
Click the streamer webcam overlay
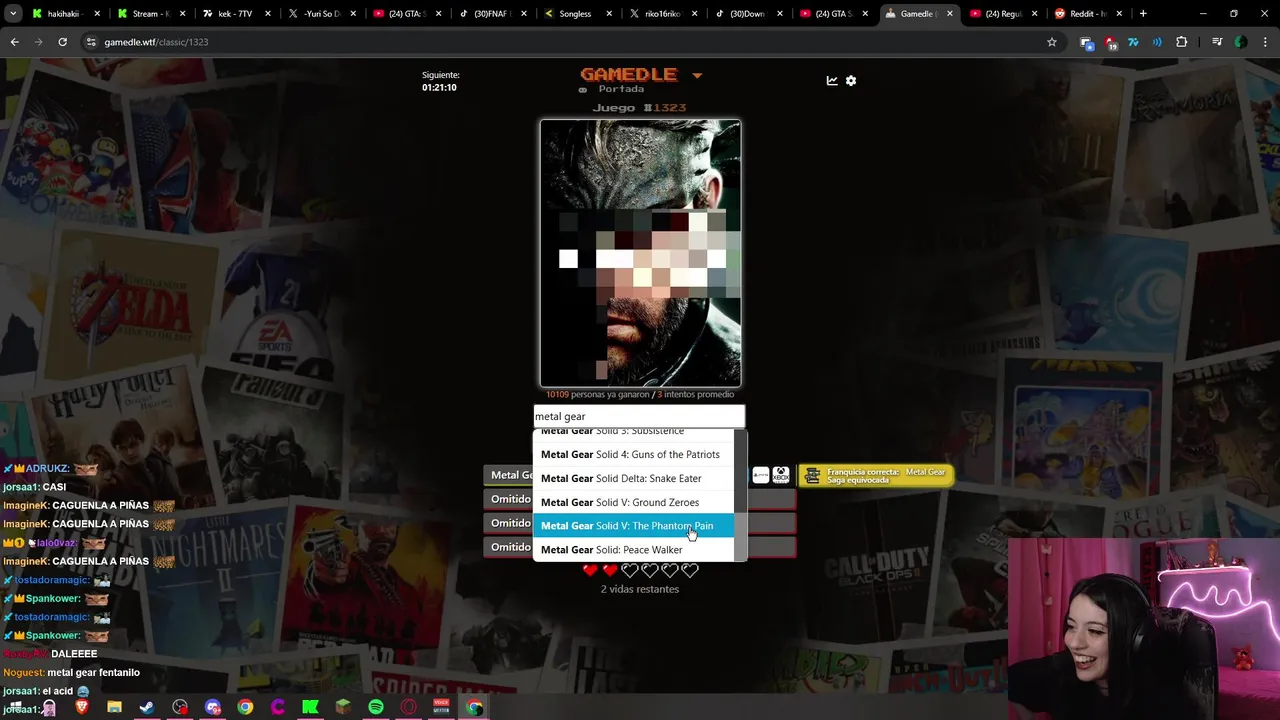[1144, 628]
